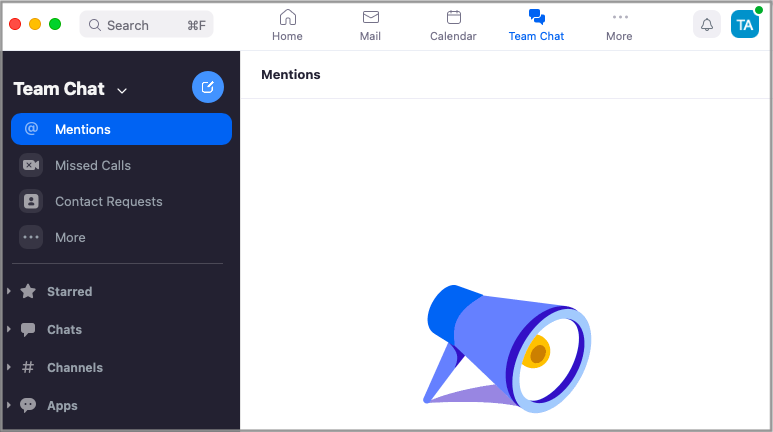This screenshot has height=432, width=773.
Task: Switch to the Mail tab
Action: (x=370, y=25)
